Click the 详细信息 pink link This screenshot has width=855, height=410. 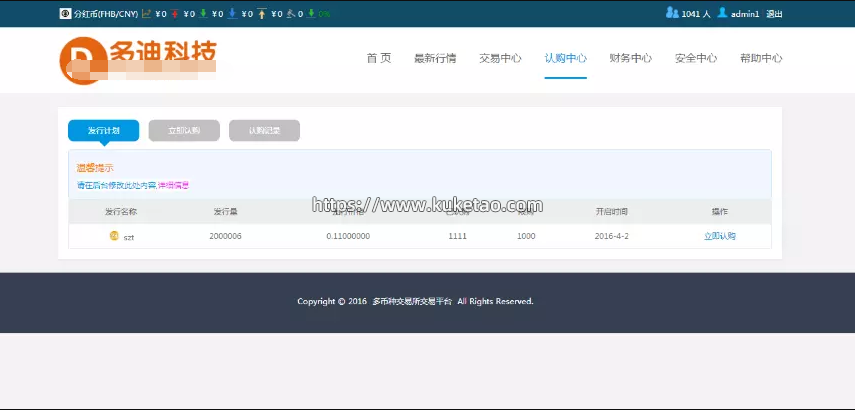(x=173, y=185)
